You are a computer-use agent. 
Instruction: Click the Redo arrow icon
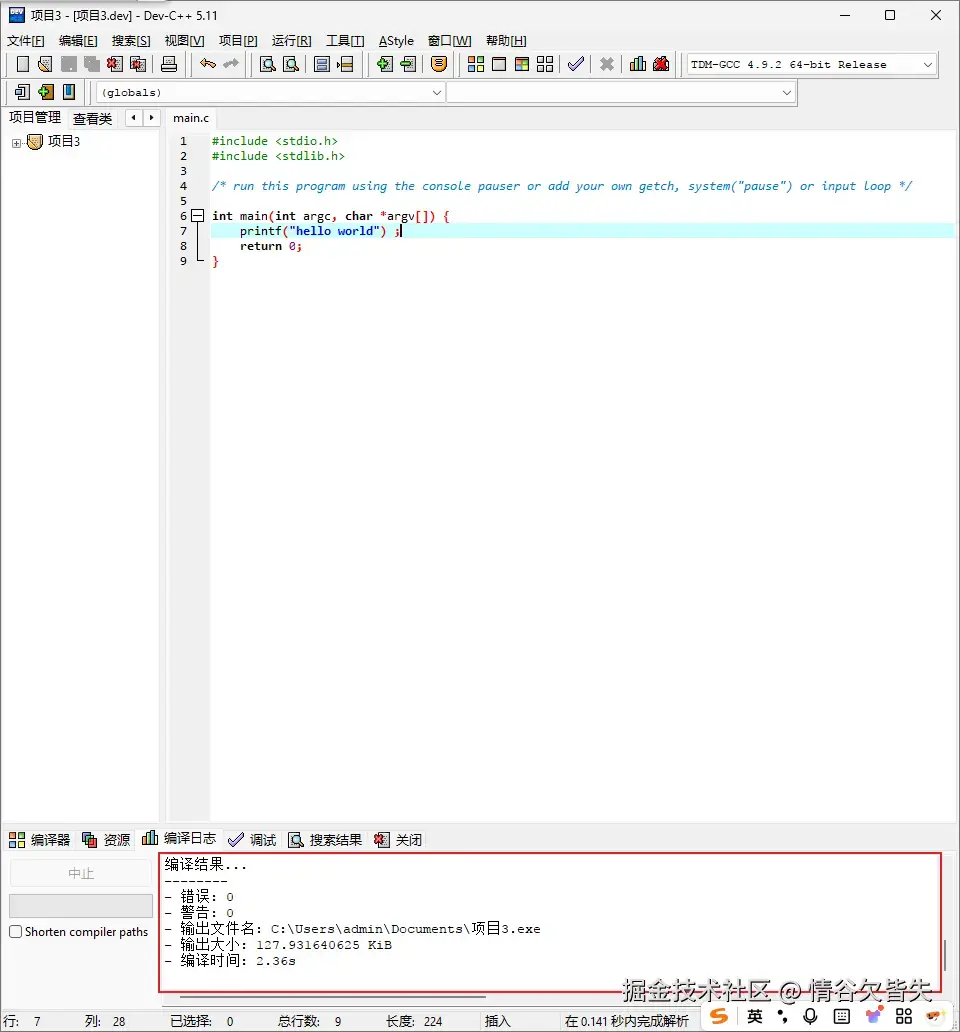(231, 64)
